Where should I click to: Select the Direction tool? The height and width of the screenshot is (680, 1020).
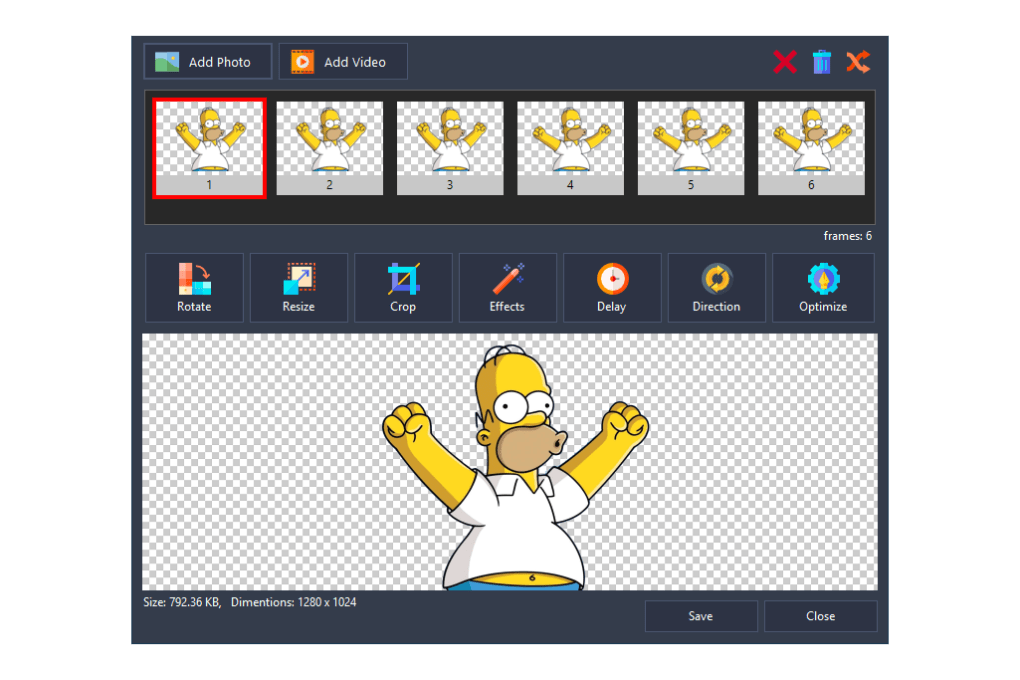[716, 288]
